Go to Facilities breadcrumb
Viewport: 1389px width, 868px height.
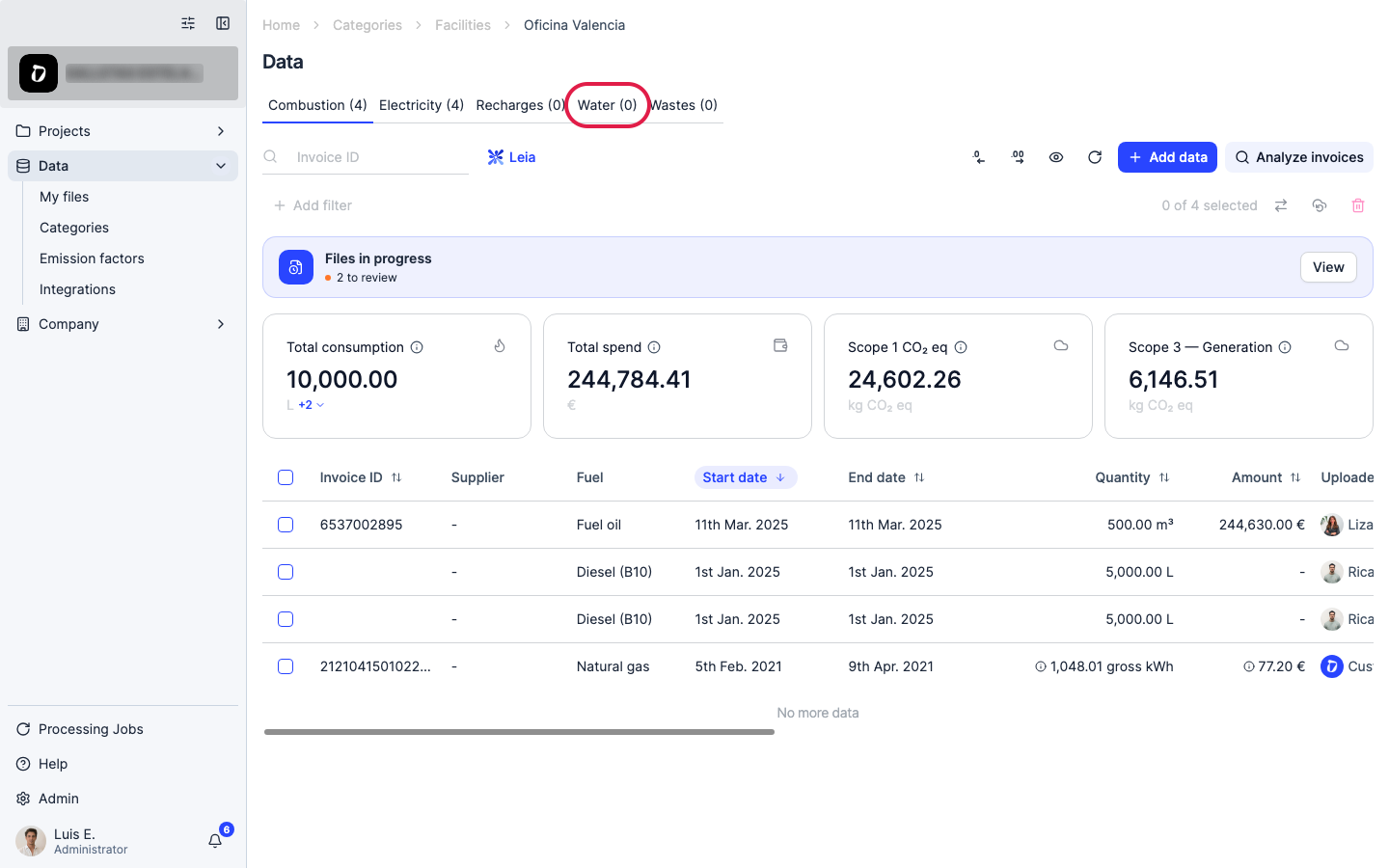pyautogui.click(x=463, y=25)
